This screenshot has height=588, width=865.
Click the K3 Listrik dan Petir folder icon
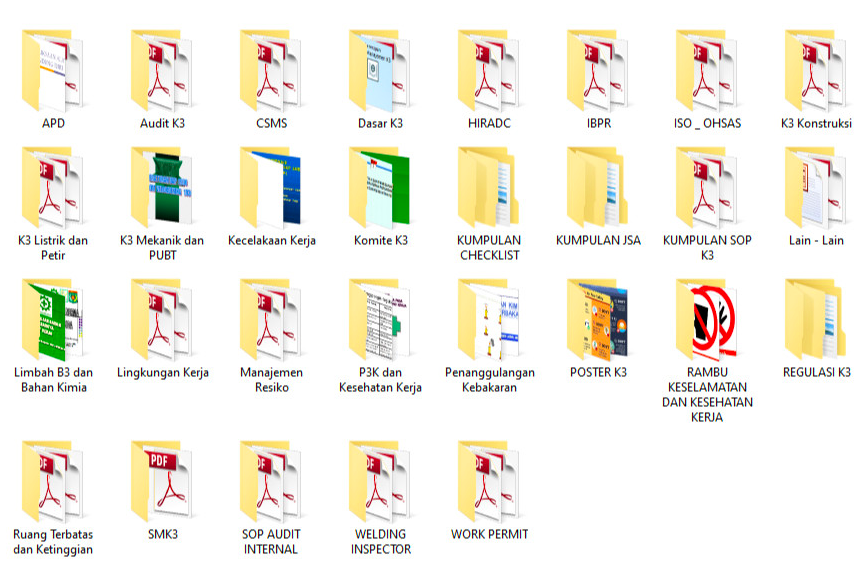tap(53, 188)
